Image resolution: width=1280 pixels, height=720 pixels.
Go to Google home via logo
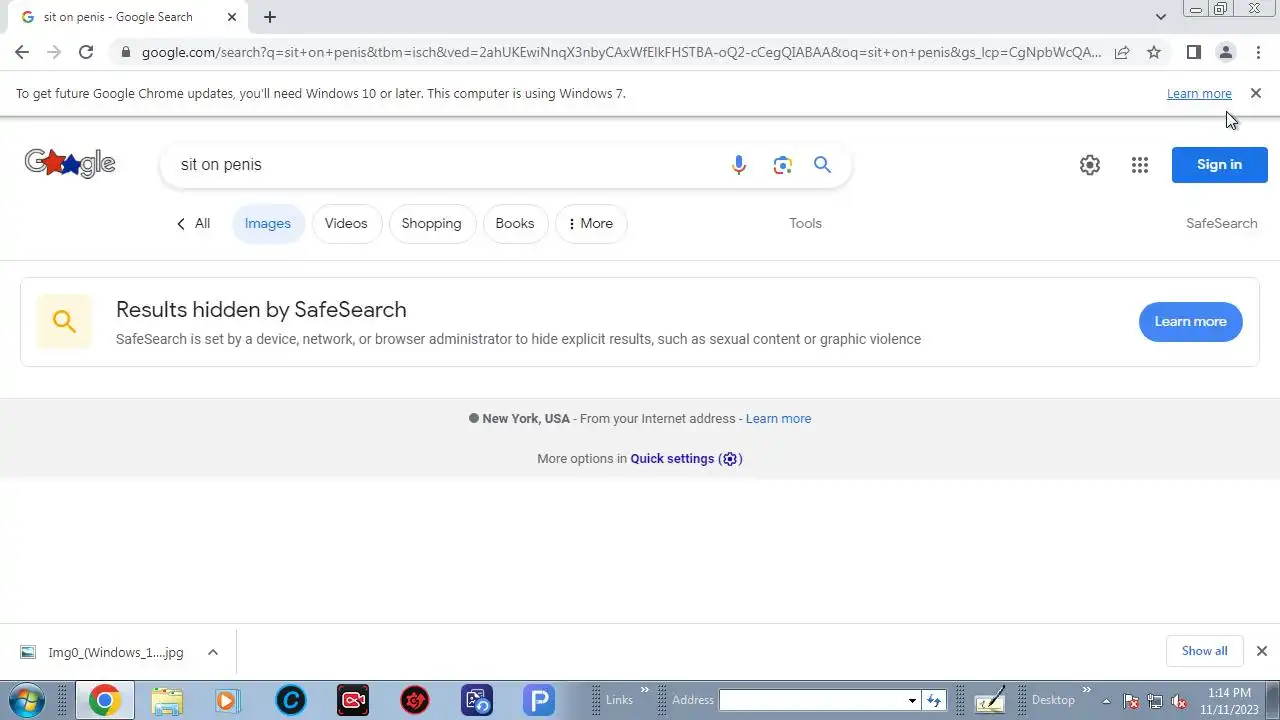point(70,163)
